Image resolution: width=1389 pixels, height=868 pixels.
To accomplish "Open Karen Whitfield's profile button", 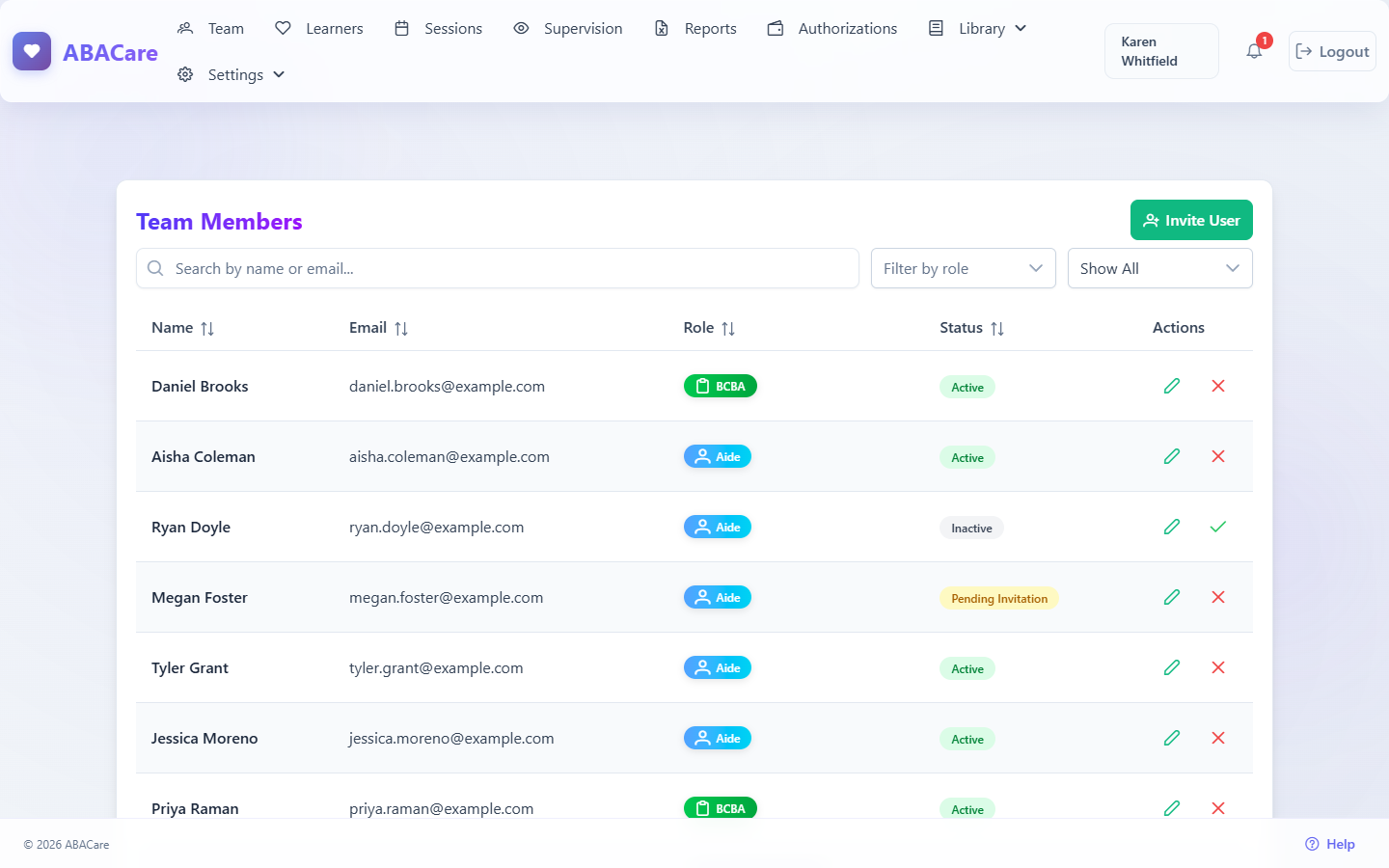I will point(1161,51).
